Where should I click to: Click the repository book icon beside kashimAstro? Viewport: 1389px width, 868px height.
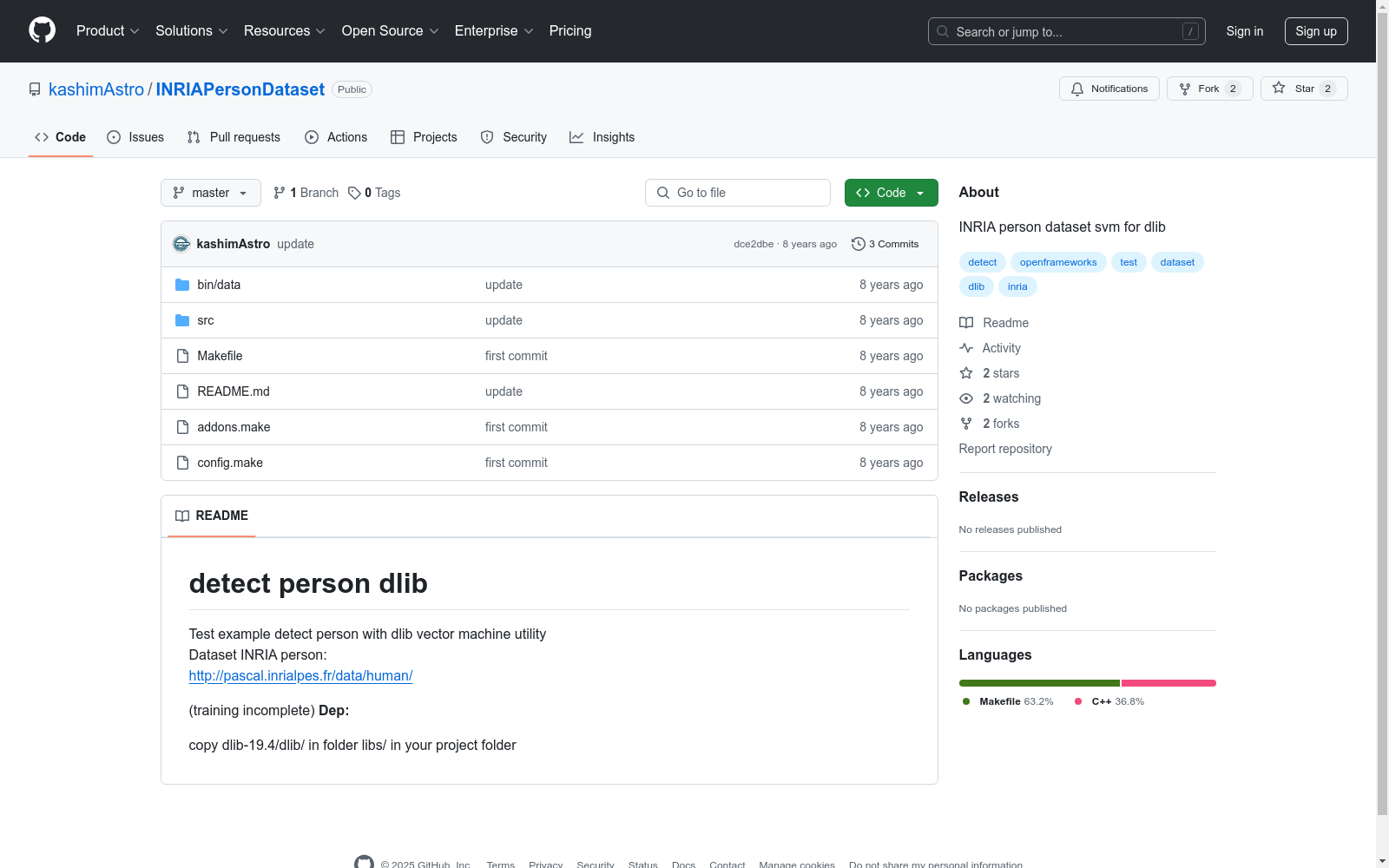(35, 89)
